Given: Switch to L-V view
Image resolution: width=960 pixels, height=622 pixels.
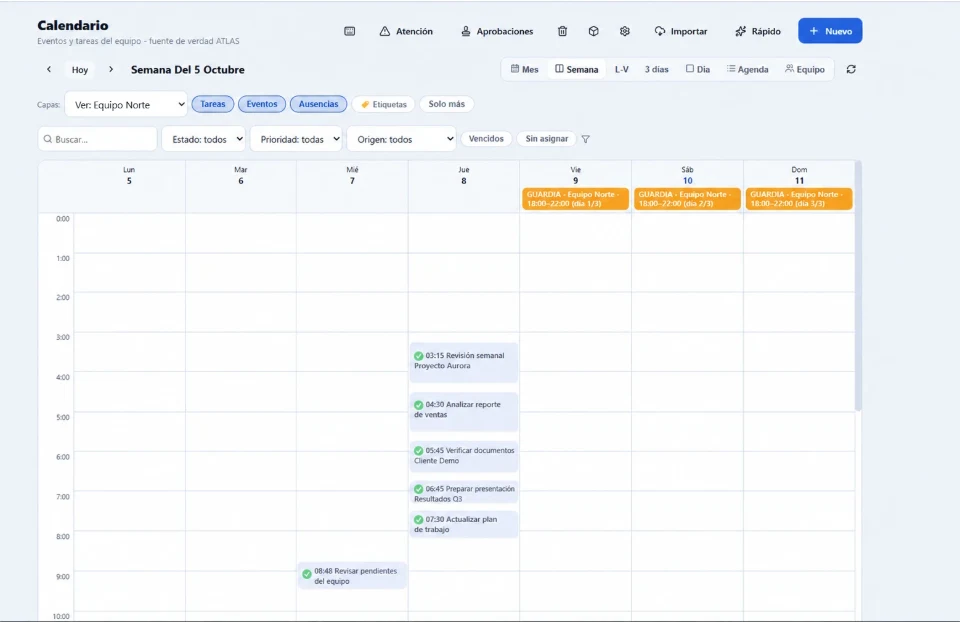Looking at the screenshot, I should click(621, 69).
